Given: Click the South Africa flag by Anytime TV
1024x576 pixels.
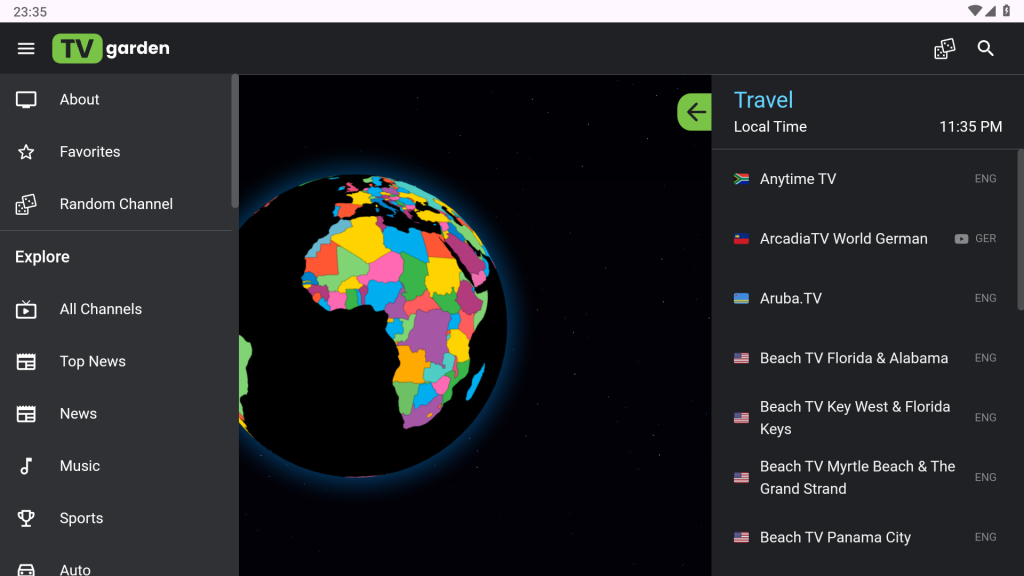Looking at the screenshot, I should tap(741, 179).
